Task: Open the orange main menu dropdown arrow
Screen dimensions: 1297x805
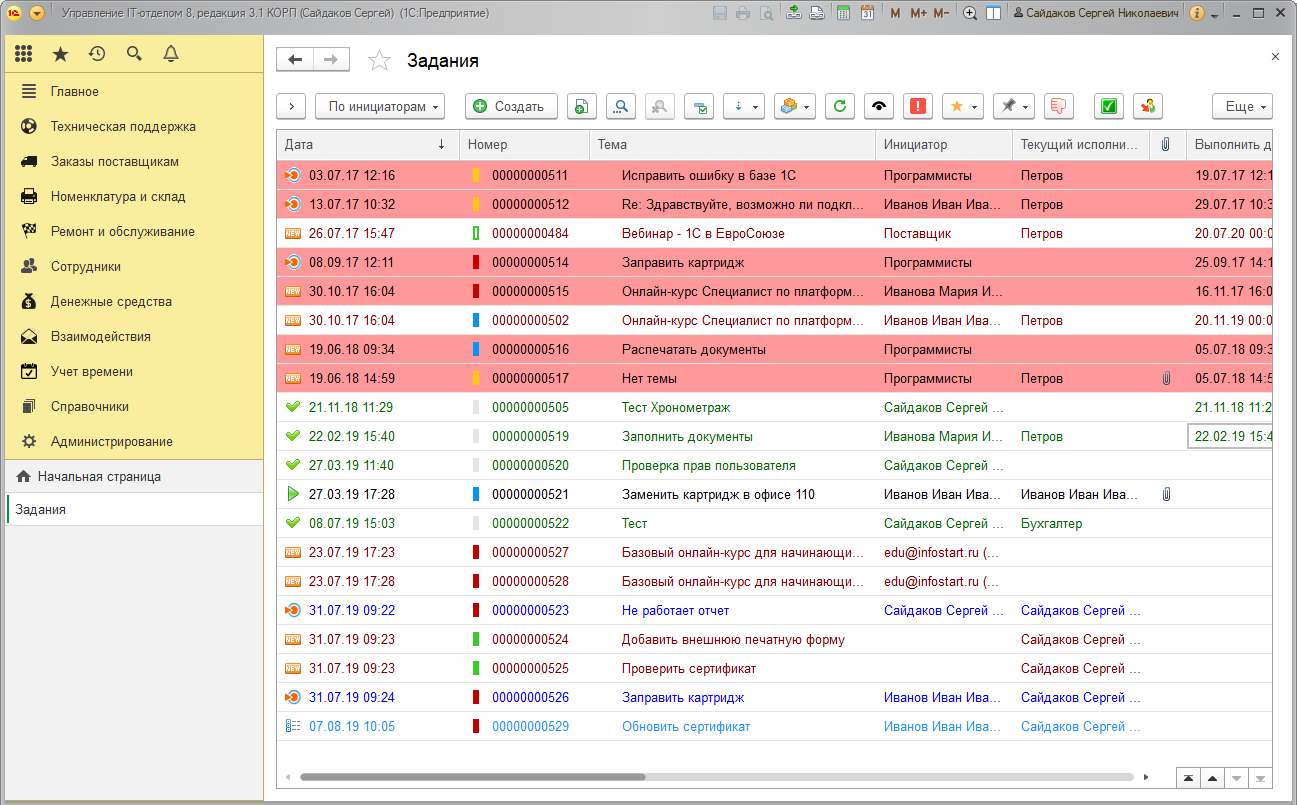Action: click(x=37, y=13)
